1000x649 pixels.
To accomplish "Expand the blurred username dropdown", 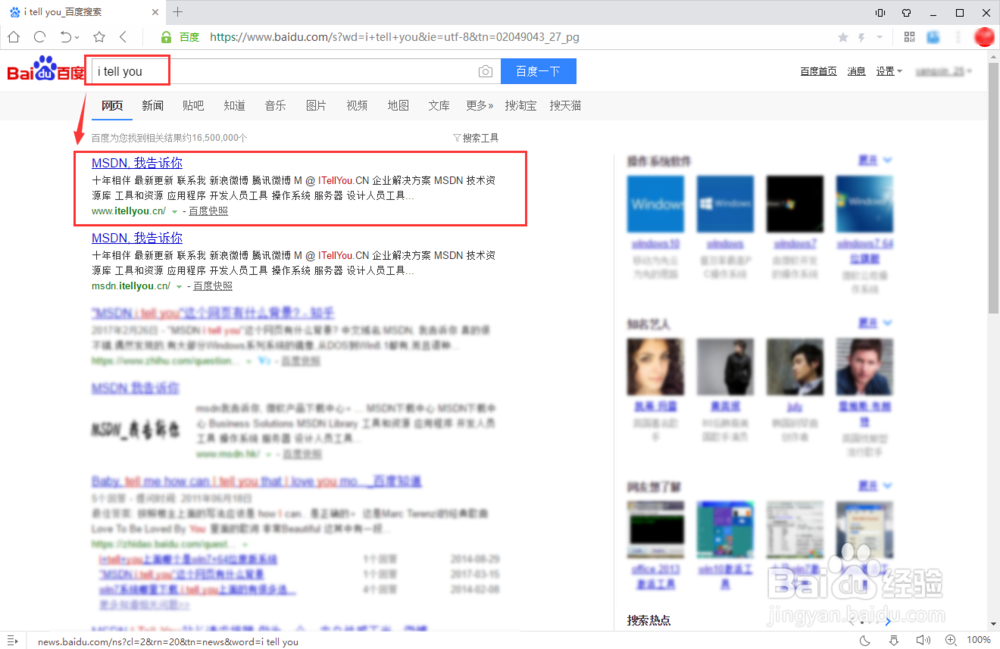I will click(x=943, y=71).
